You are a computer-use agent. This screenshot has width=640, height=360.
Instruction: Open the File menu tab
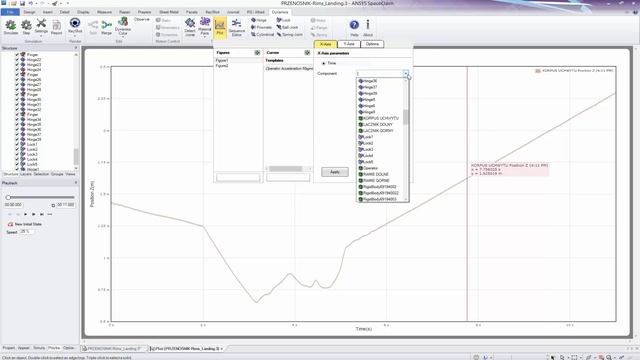point(10,12)
